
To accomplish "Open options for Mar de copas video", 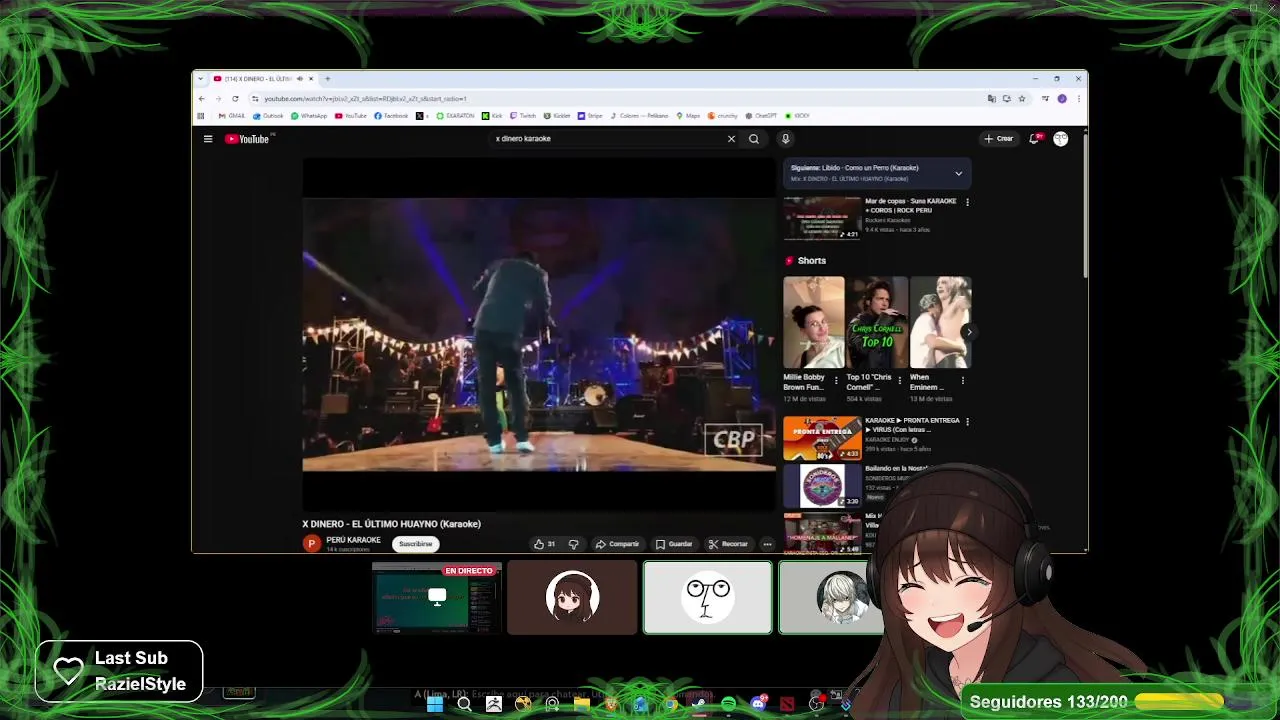I will pyautogui.click(x=967, y=202).
